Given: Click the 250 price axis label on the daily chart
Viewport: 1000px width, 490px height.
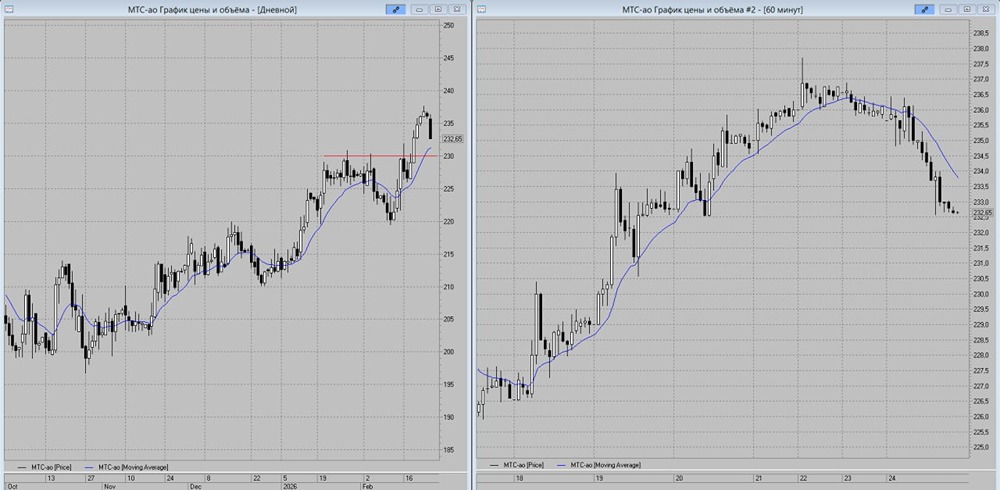Looking at the screenshot, I should (448, 26).
